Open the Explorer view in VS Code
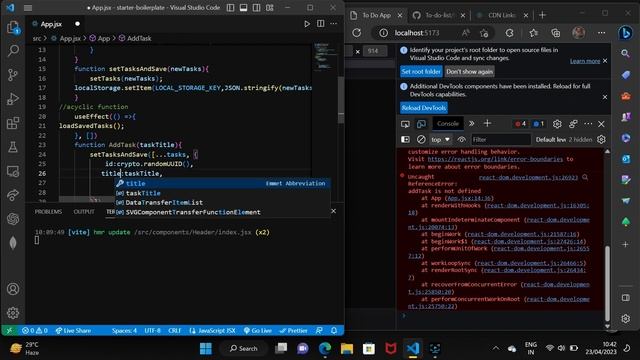Viewport: 640px width, 360px height. tap(13, 28)
